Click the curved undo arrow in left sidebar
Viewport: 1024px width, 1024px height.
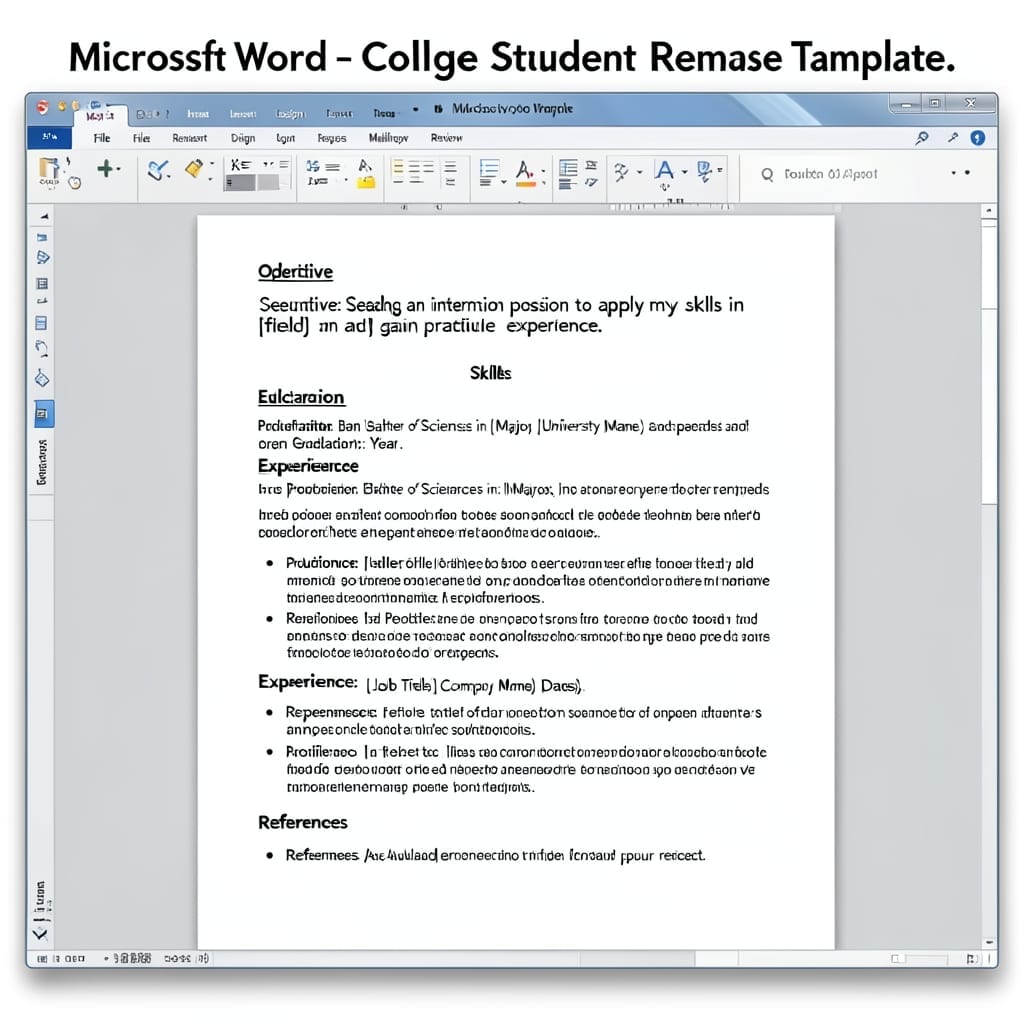click(42, 349)
